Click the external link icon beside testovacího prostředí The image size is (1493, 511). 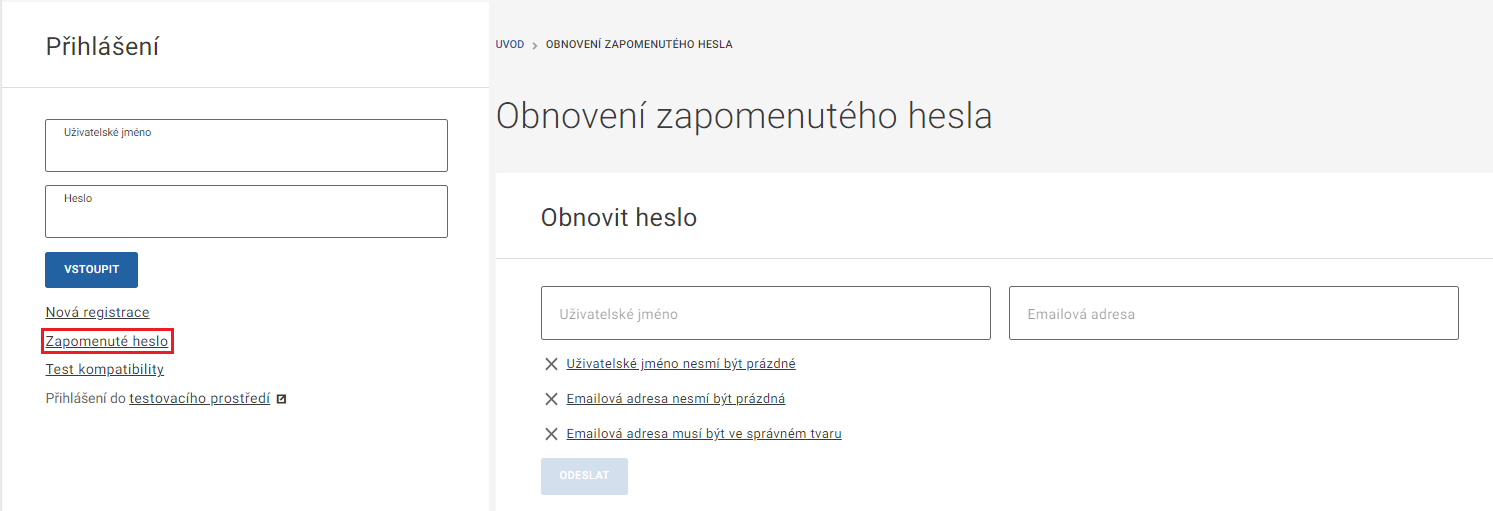pos(282,399)
